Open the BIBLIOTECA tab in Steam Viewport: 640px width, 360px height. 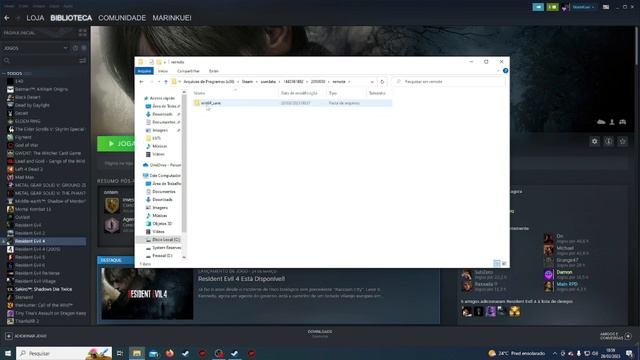tap(71, 18)
